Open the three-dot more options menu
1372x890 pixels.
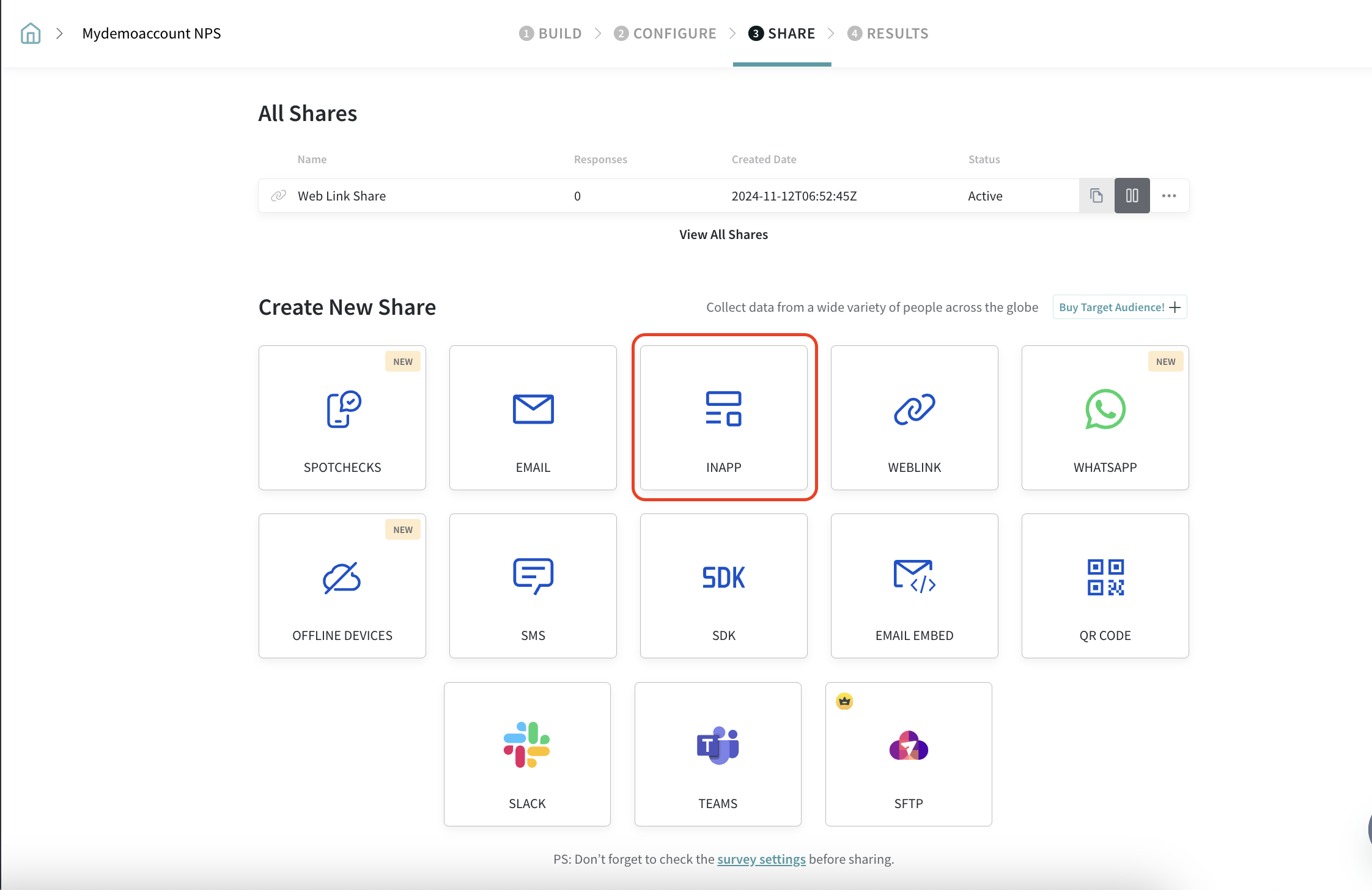1169,196
